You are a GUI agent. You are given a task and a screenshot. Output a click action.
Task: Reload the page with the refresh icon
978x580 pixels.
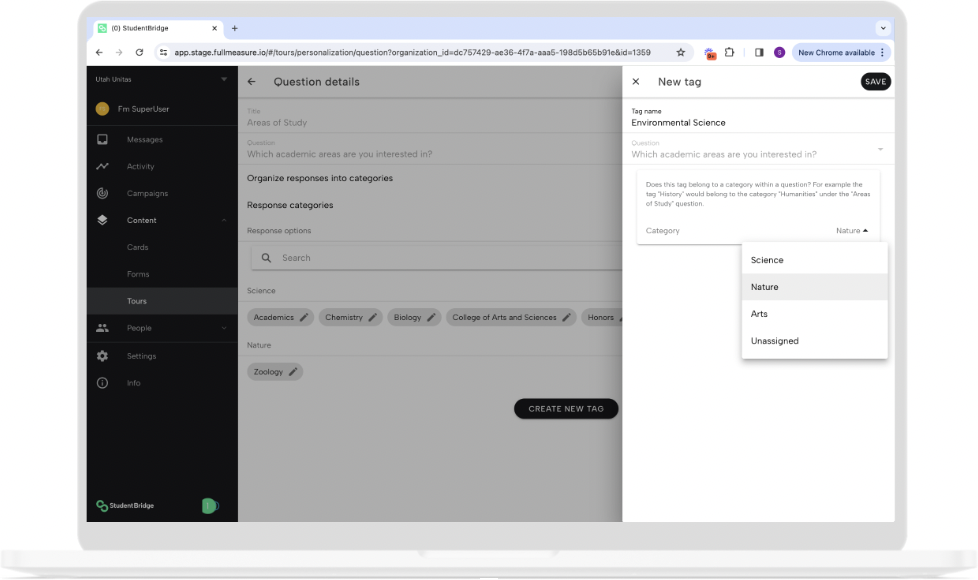[x=139, y=52]
